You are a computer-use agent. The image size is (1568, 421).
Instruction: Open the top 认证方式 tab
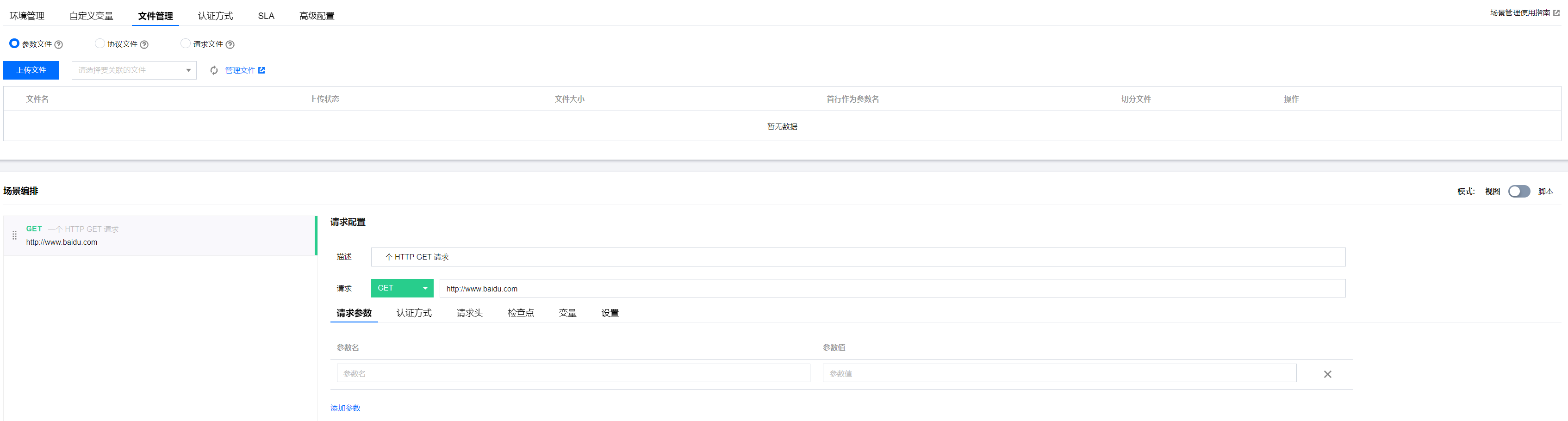216,16
